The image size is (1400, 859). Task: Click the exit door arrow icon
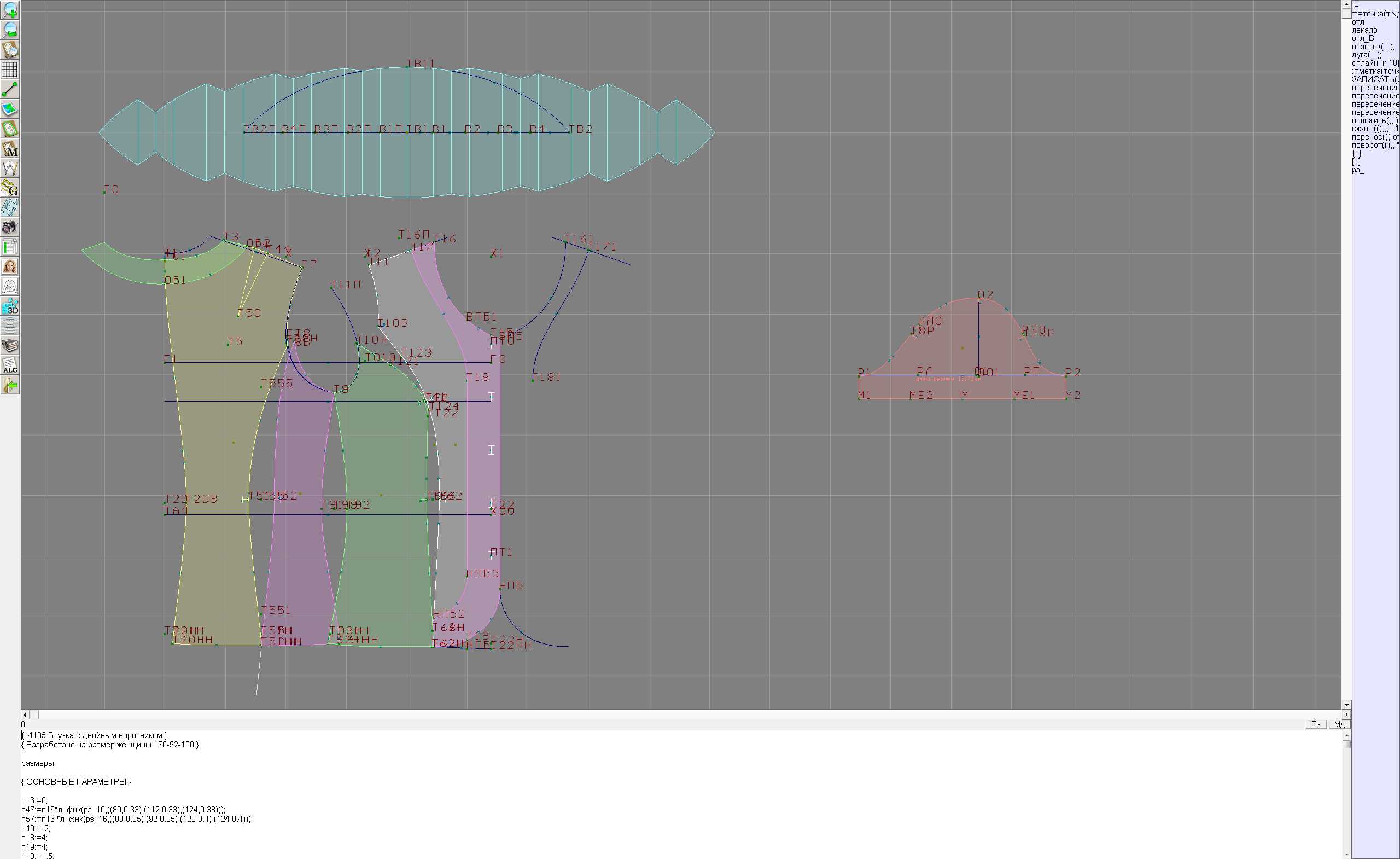tap(10, 385)
